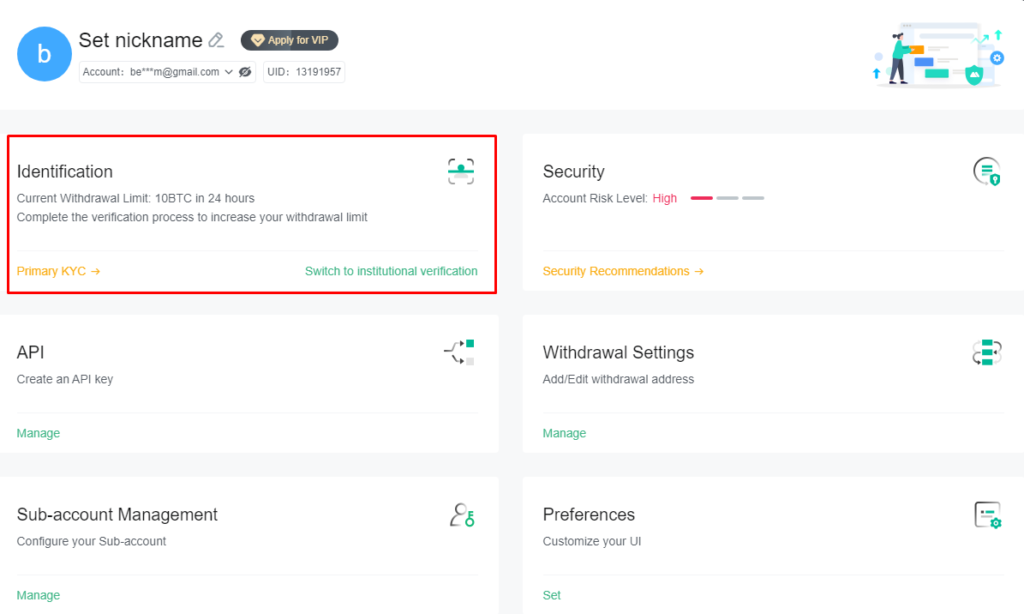Click Manage under Withdrawal Settings
The height and width of the screenshot is (614, 1024).
pos(564,433)
